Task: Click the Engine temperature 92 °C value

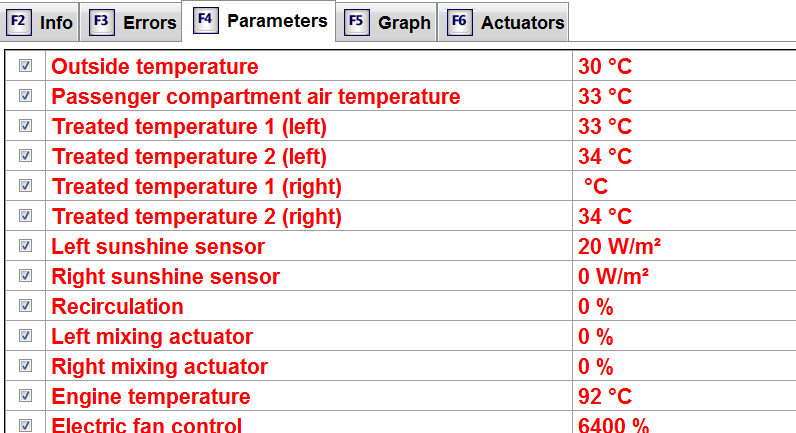Action: pos(604,396)
